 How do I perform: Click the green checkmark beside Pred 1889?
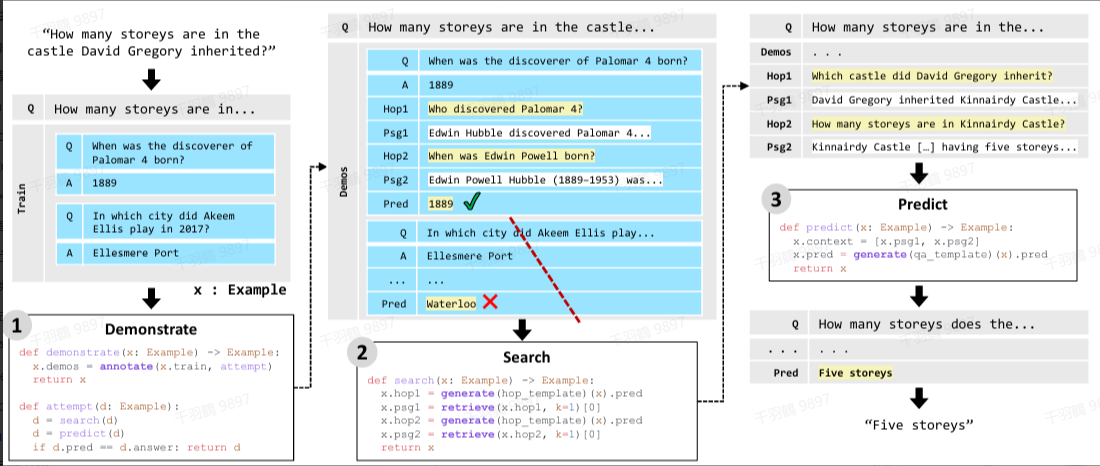(471, 204)
